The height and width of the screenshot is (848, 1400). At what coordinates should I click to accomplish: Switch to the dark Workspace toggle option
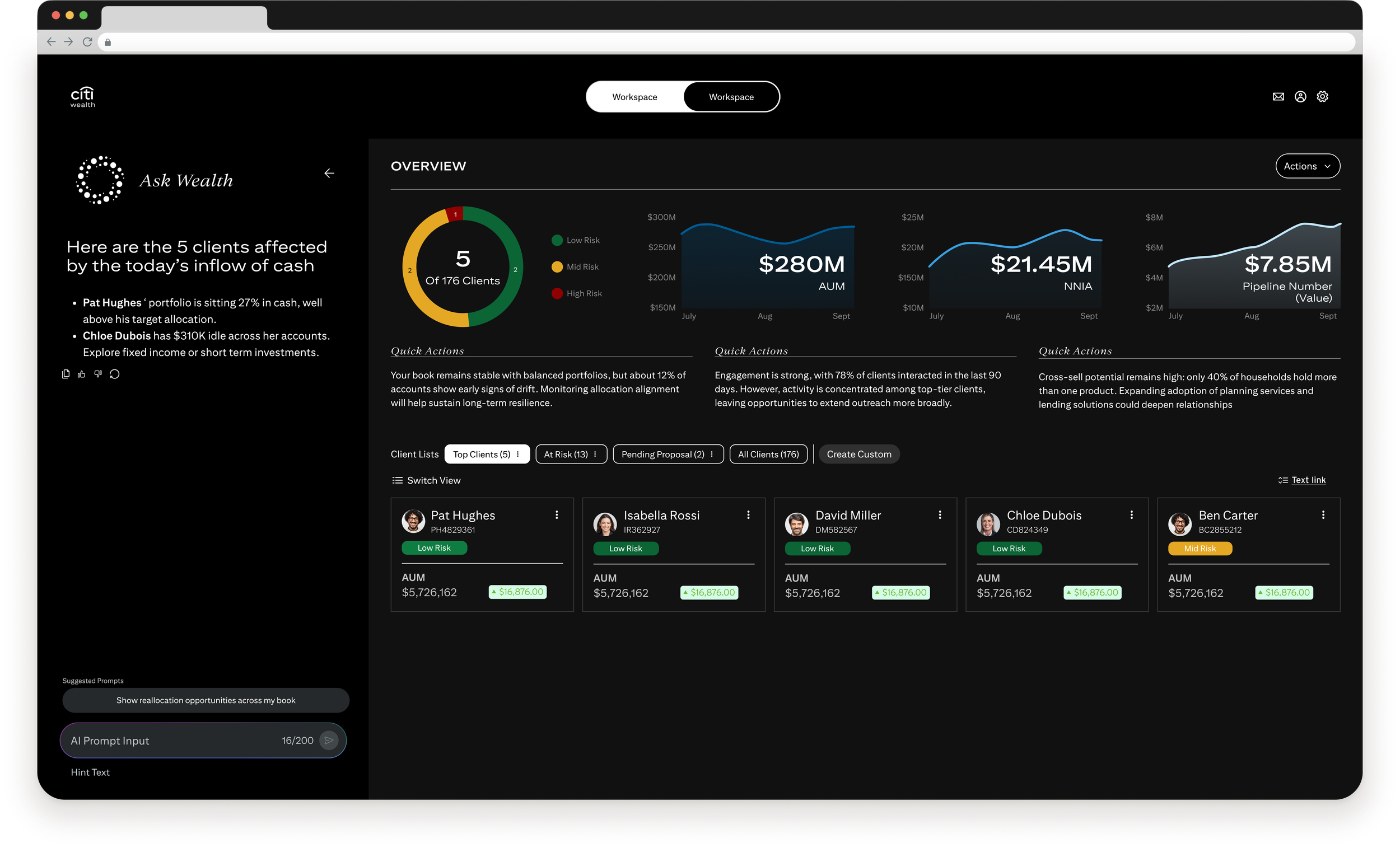pos(731,97)
